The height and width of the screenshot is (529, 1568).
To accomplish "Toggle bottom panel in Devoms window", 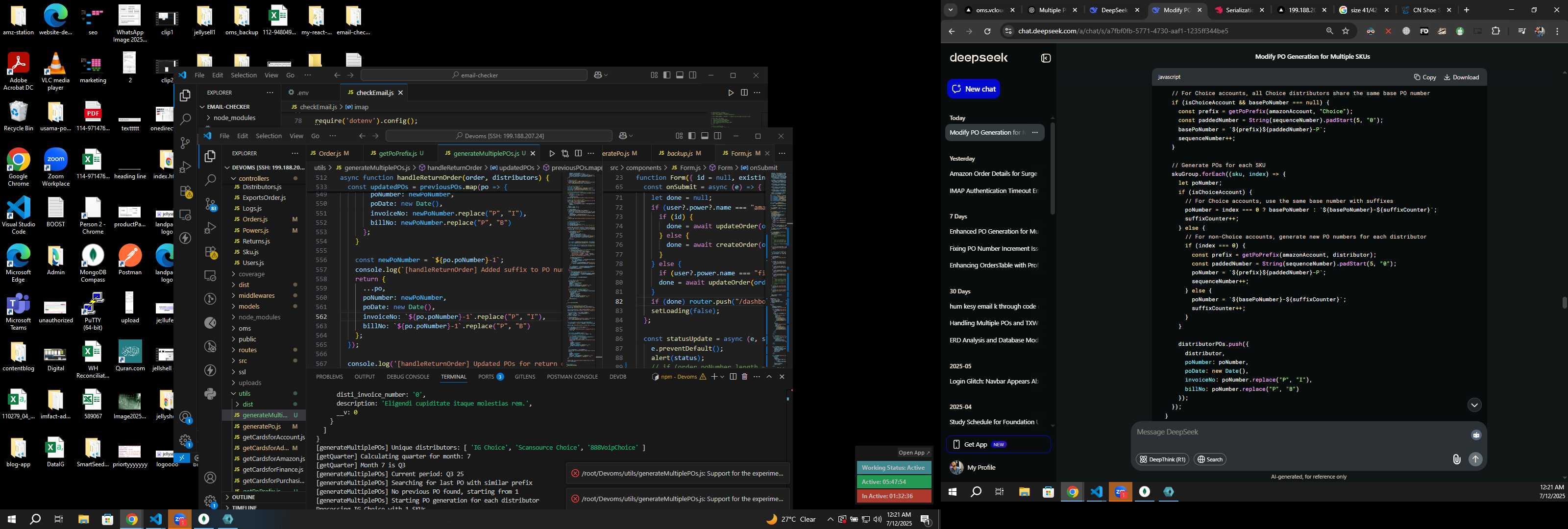I will 705,136.
